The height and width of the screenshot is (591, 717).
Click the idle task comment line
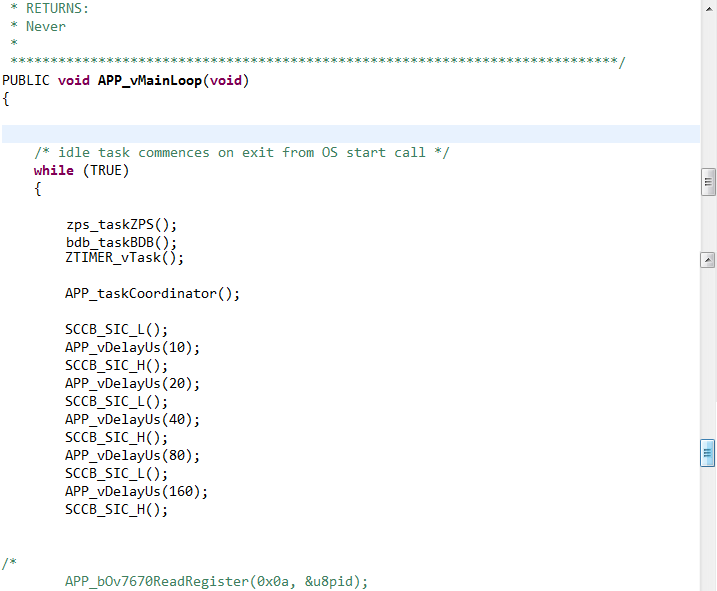242,152
